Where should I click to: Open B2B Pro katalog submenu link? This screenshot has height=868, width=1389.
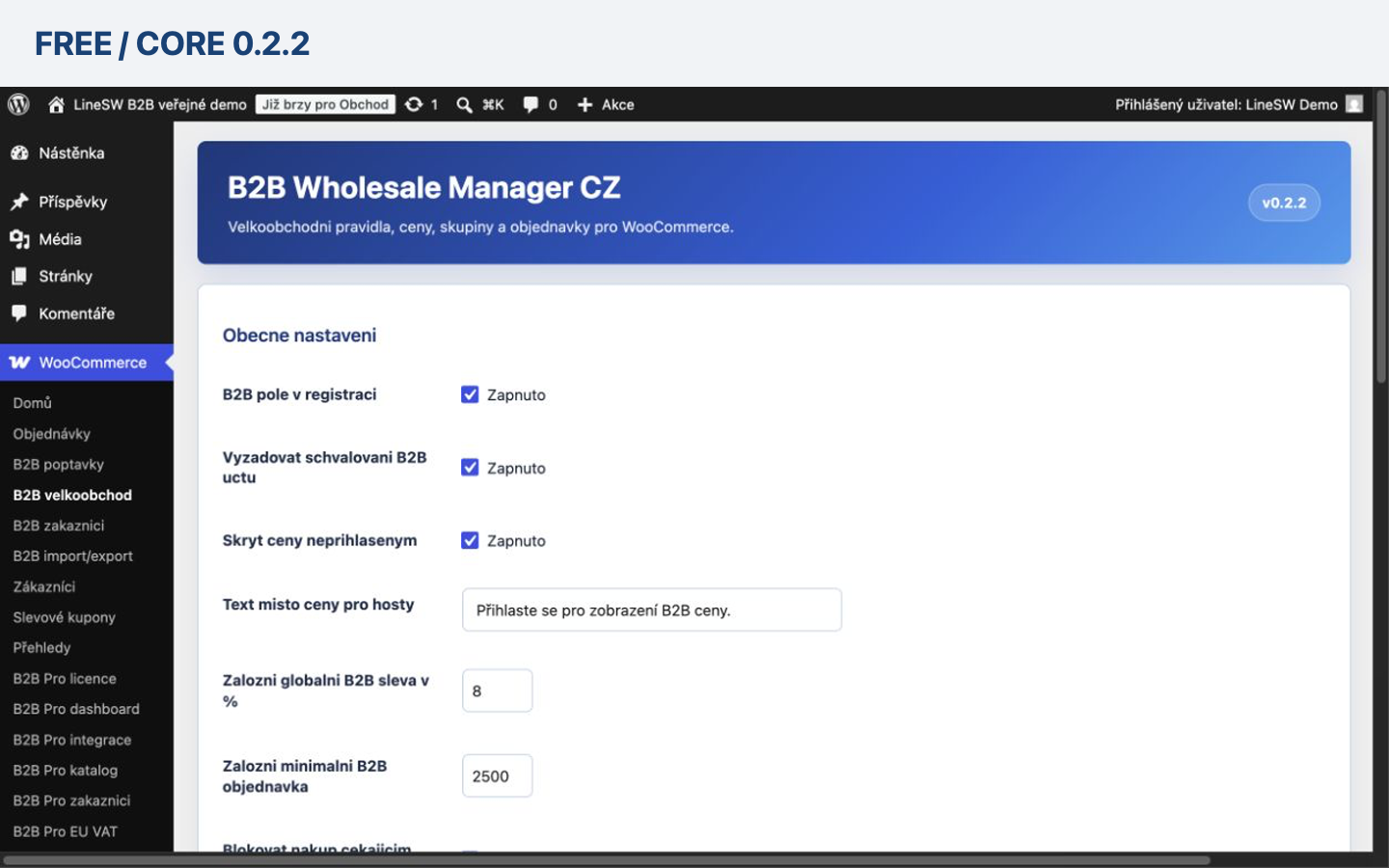point(66,770)
